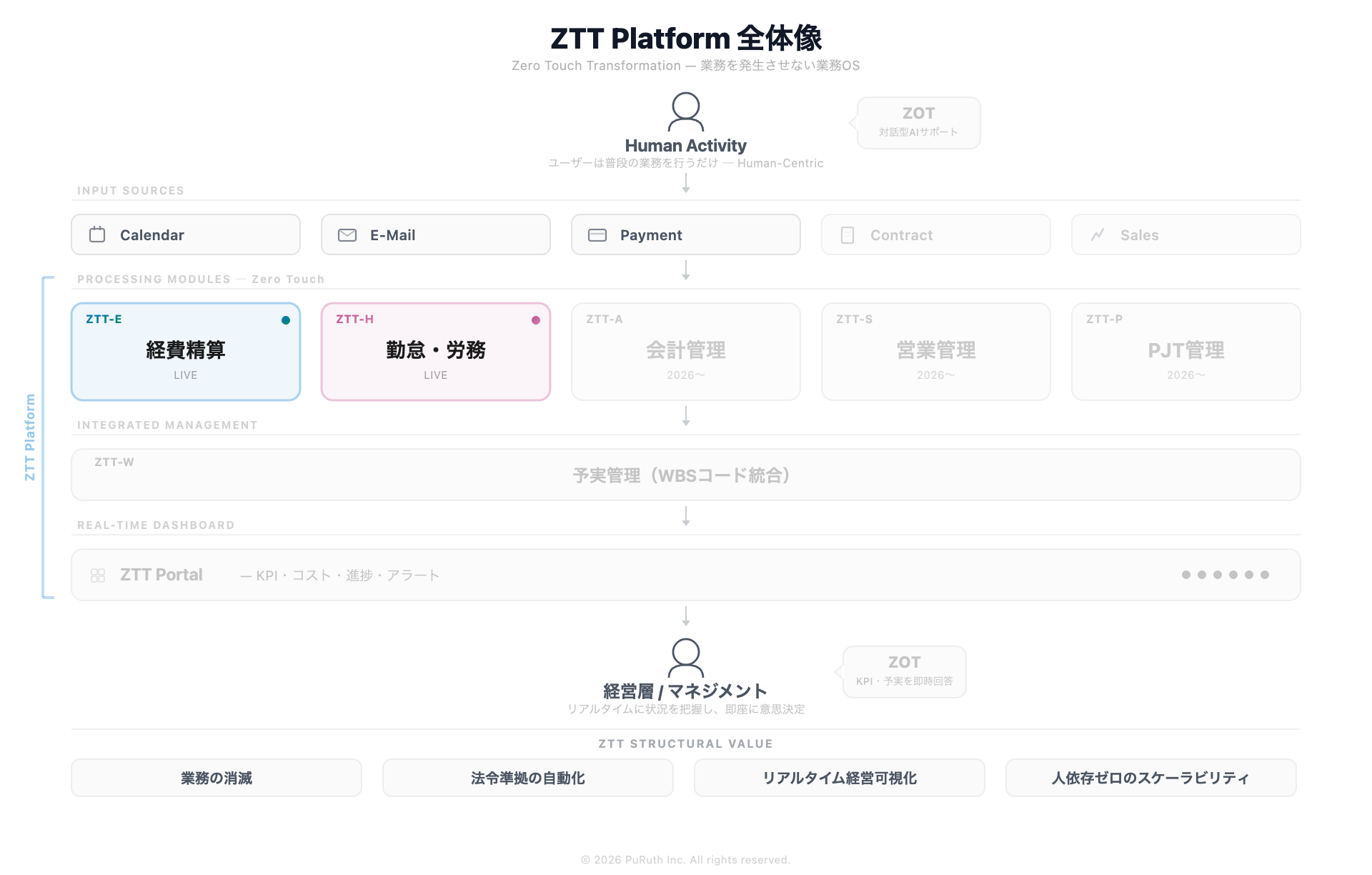Click the ZOT KPI・予実を即時回答 bubble

(904, 672)
